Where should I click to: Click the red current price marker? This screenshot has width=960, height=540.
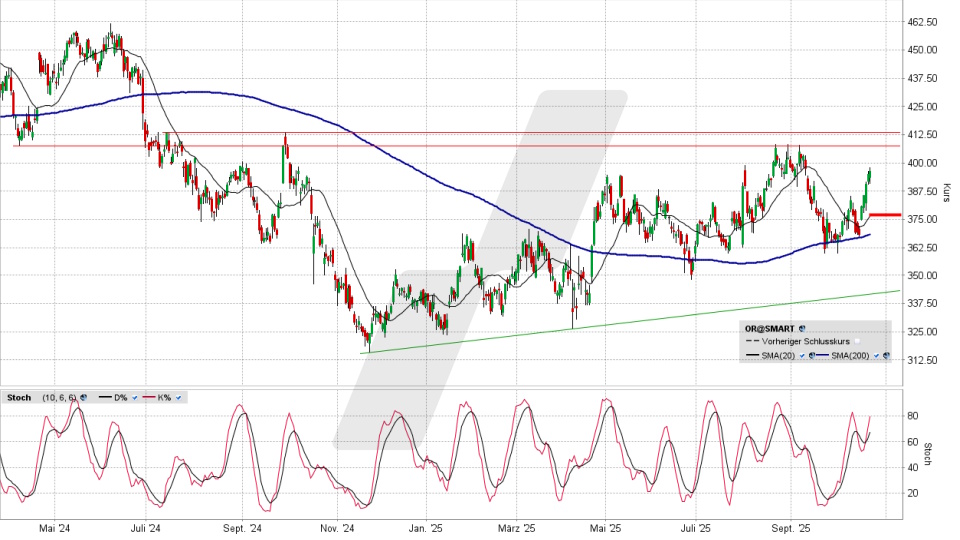tap(885, 215)
